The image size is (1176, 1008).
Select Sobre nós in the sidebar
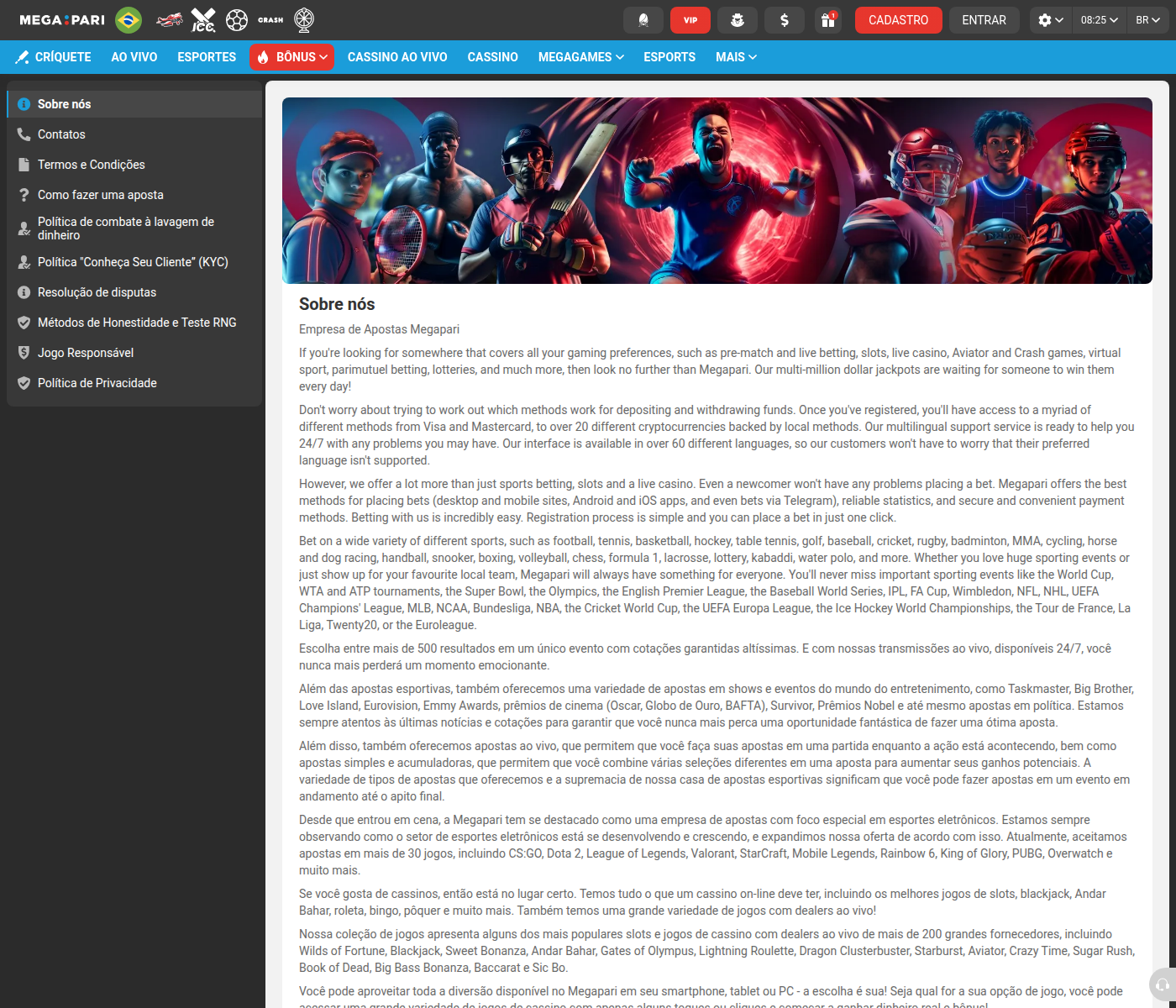134,104
